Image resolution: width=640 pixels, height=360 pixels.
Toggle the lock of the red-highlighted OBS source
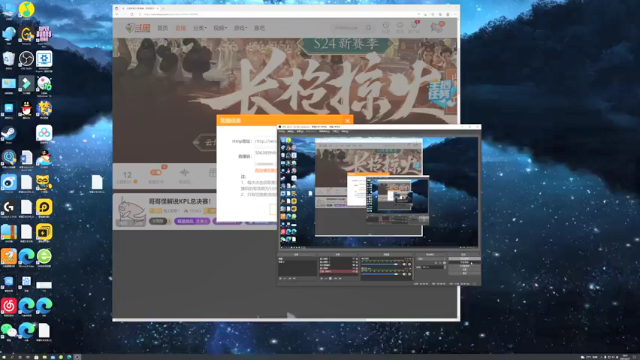click(x=357, y=271)
